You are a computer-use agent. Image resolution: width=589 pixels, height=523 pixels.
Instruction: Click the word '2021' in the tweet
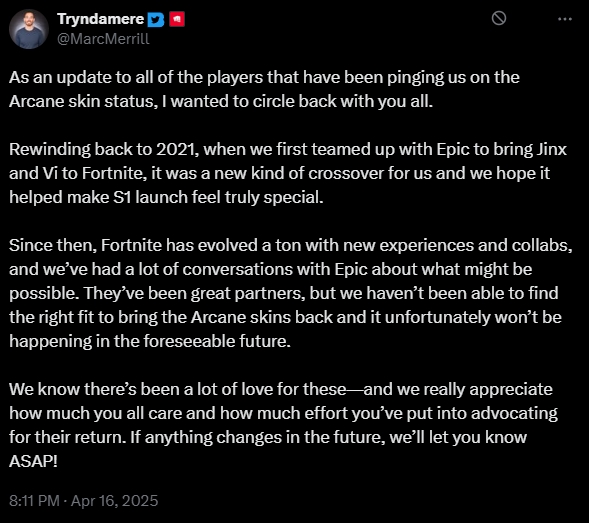[x=177, y=150]
